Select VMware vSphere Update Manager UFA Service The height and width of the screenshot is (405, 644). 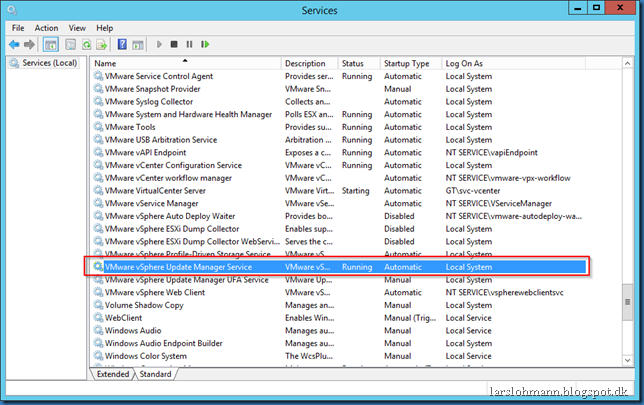coord(339,280)
